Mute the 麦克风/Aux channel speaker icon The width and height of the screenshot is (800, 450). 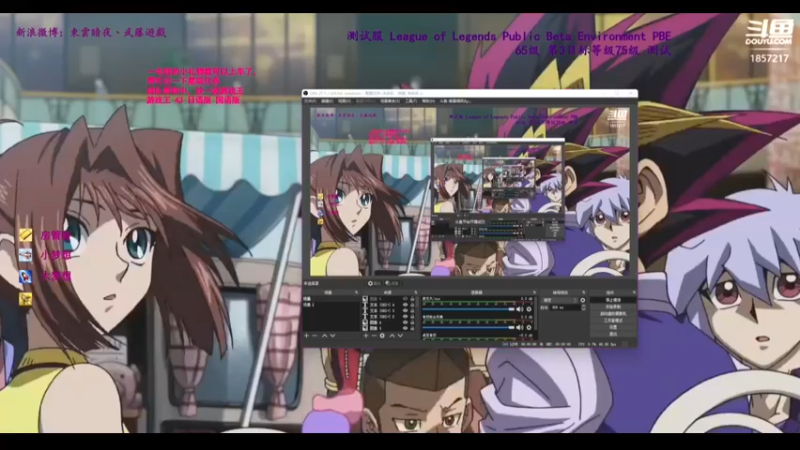[x=519, y=309]
